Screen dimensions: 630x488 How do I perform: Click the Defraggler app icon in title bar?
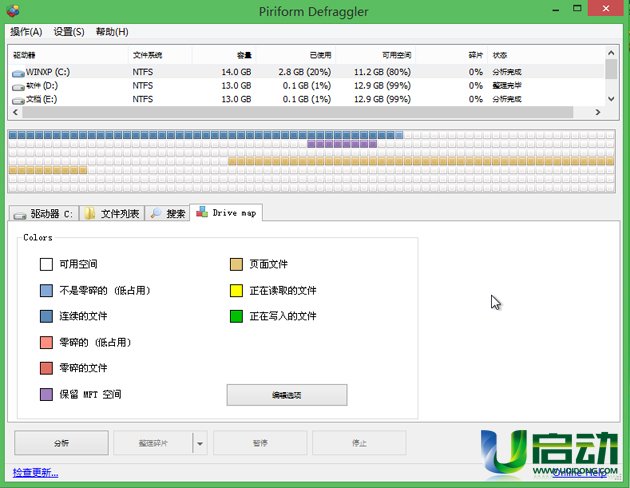(12, 11)
